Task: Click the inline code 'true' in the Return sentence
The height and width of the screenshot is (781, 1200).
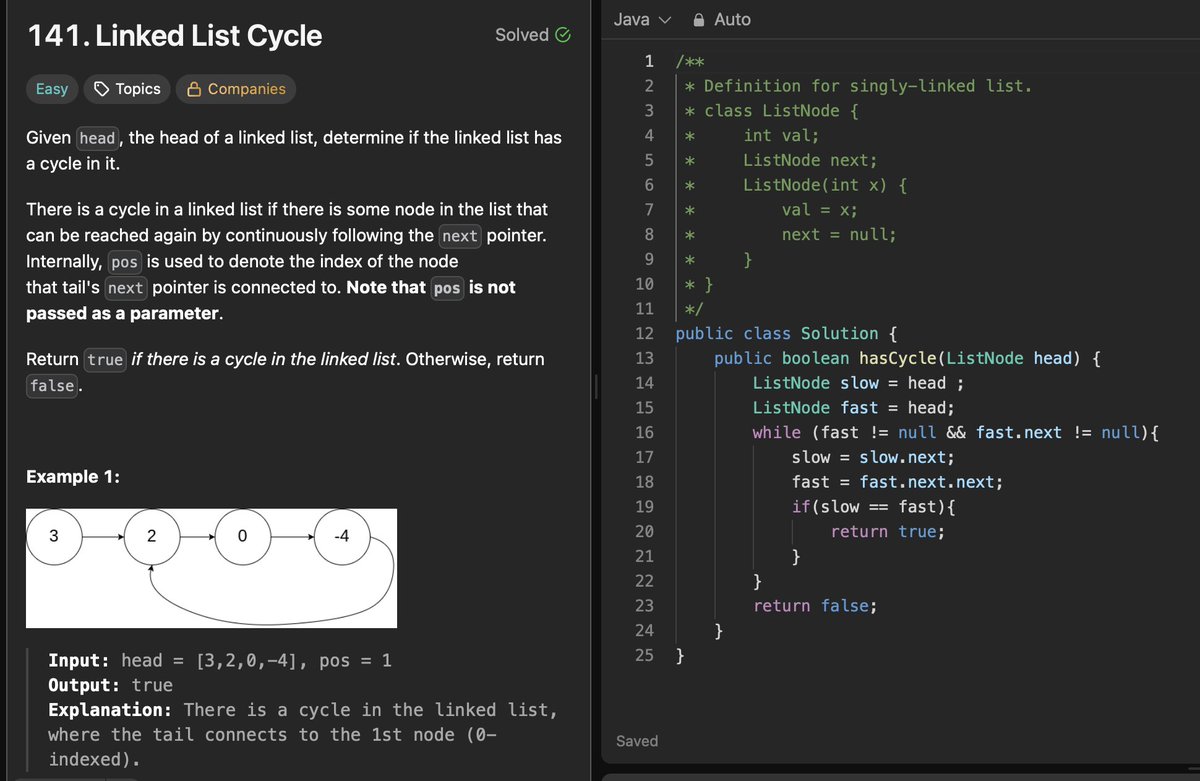Action: (x=105, y=359)
